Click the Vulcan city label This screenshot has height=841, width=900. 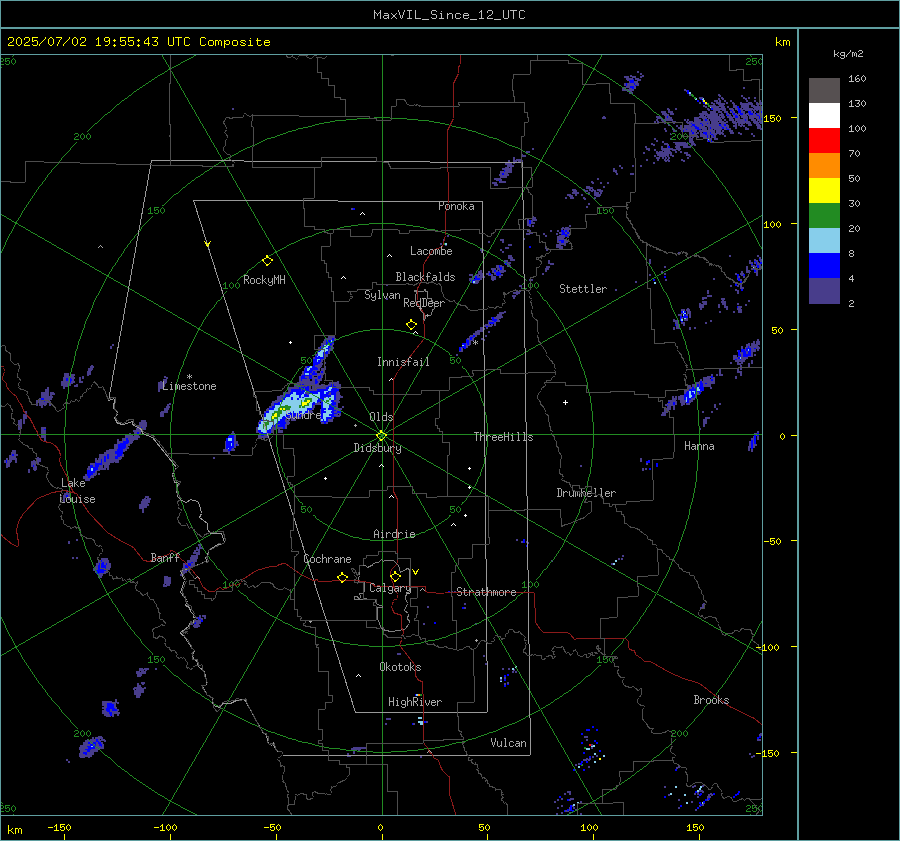(x=508, y=743)
